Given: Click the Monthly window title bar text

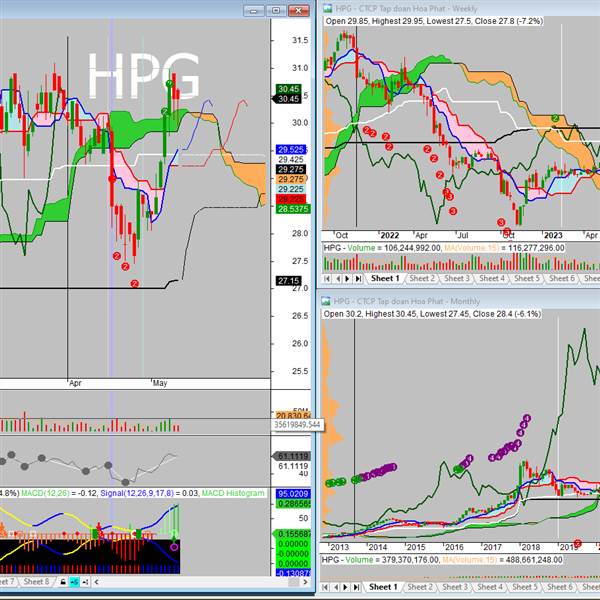Looking at the screenshot, I should 406,301.
